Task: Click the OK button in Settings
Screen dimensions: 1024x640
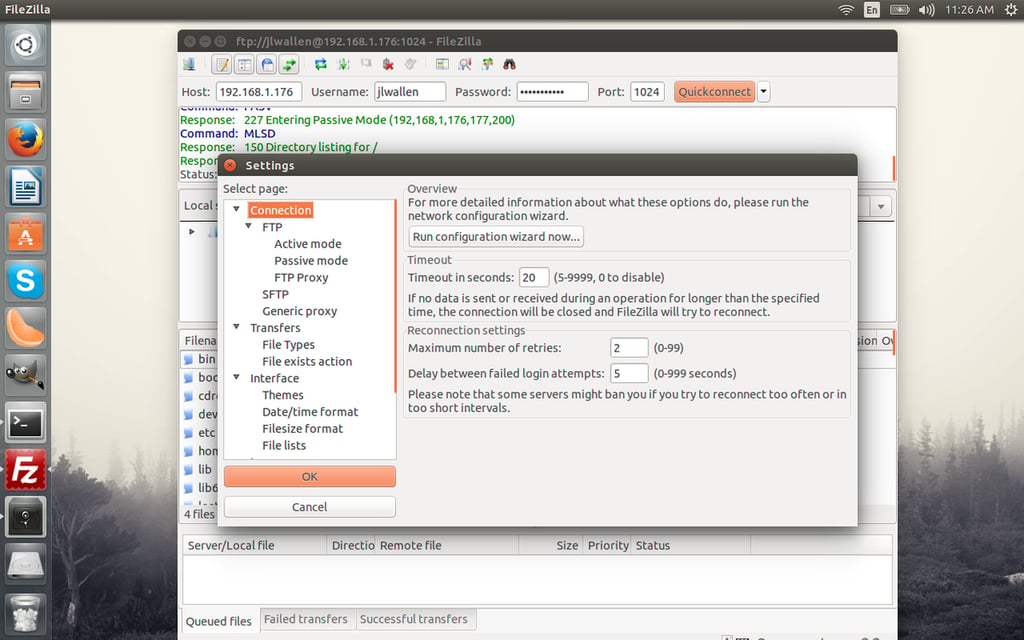Action: (310, 477)
